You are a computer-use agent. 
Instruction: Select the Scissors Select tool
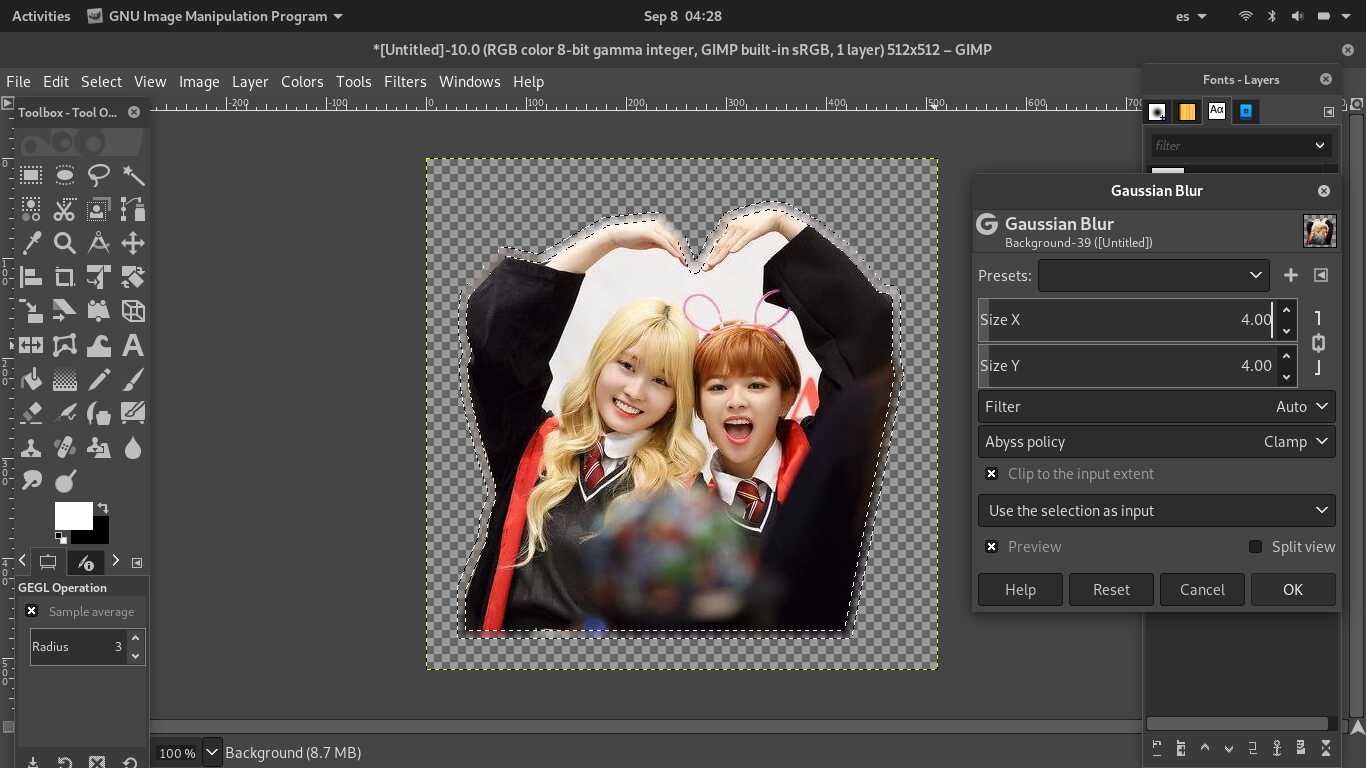[x=65, y=210]
